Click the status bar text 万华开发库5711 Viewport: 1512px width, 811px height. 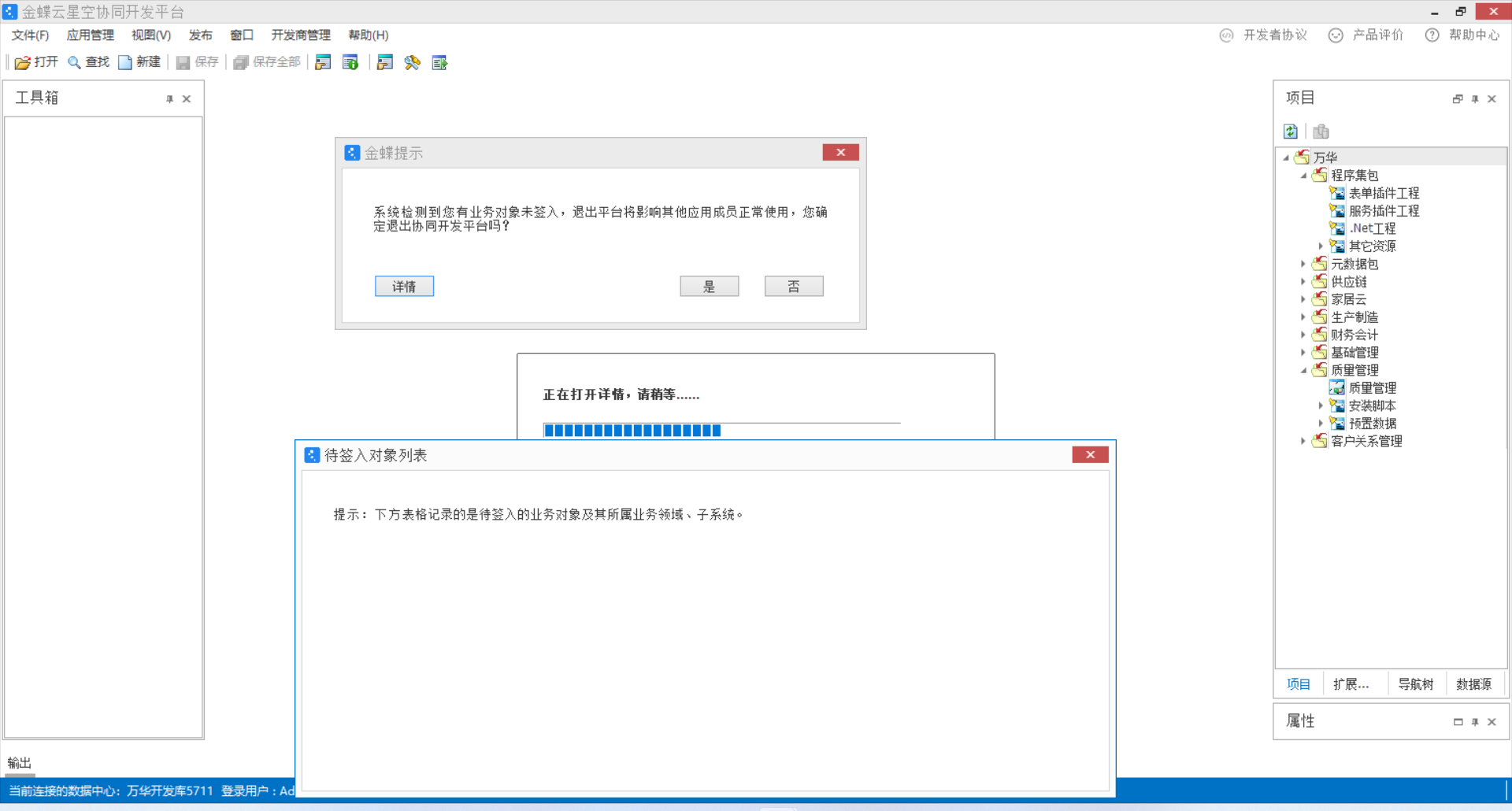coord(170,791)
